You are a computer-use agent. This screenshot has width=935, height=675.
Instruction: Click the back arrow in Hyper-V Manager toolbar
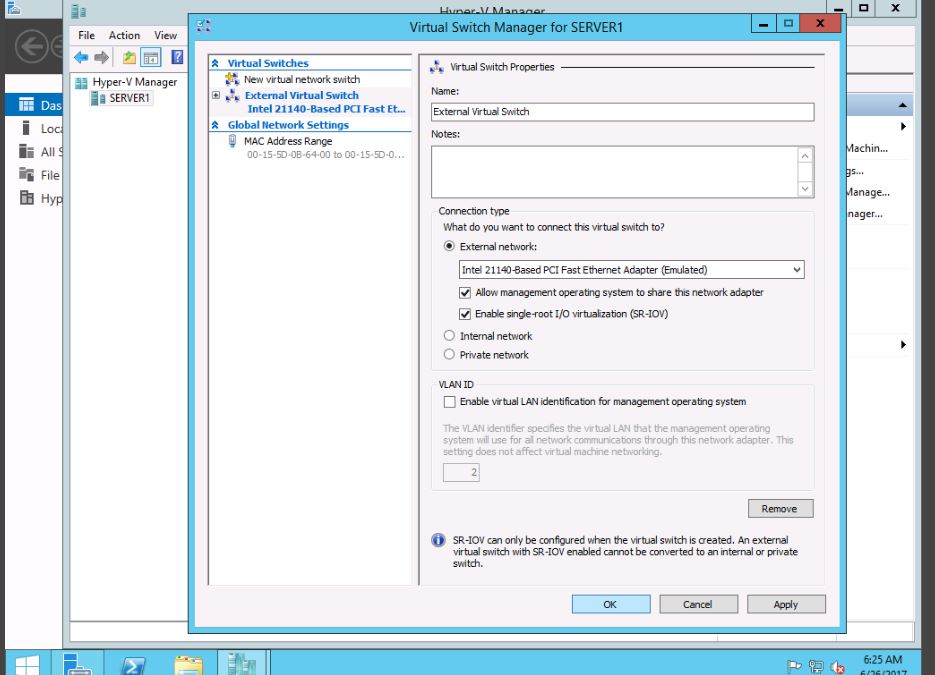click(81, 57)
